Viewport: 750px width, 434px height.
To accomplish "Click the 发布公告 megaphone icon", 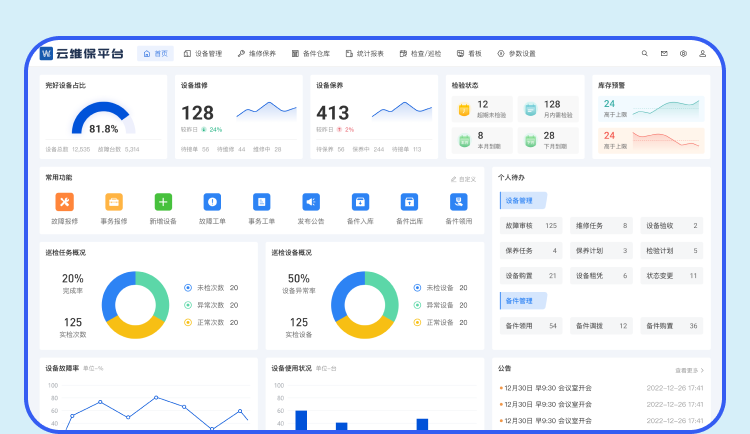I will pyautogui.click(x=311, y=202).
